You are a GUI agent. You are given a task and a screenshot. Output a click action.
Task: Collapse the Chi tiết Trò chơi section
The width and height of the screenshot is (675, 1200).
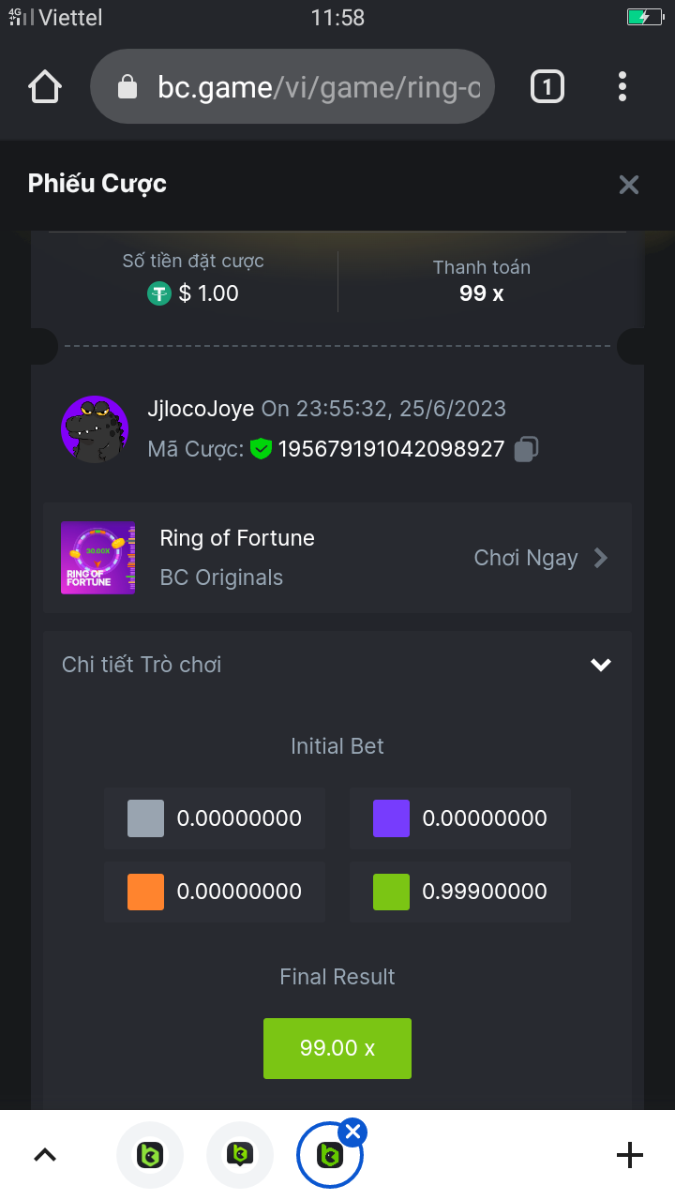coord(600,665)
